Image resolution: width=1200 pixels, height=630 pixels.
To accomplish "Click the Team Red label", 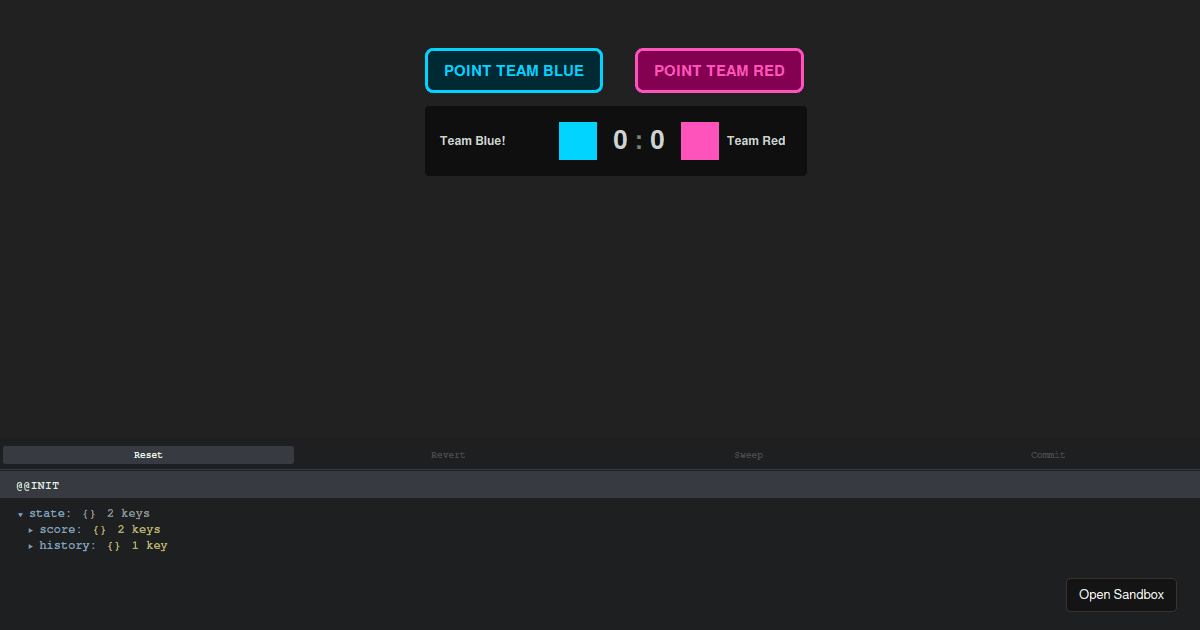I will [x=756, y=140].
